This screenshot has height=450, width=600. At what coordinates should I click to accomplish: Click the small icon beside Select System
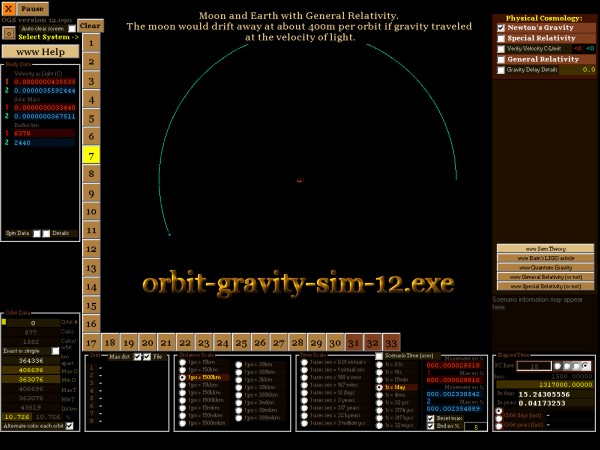pos(8,32)
